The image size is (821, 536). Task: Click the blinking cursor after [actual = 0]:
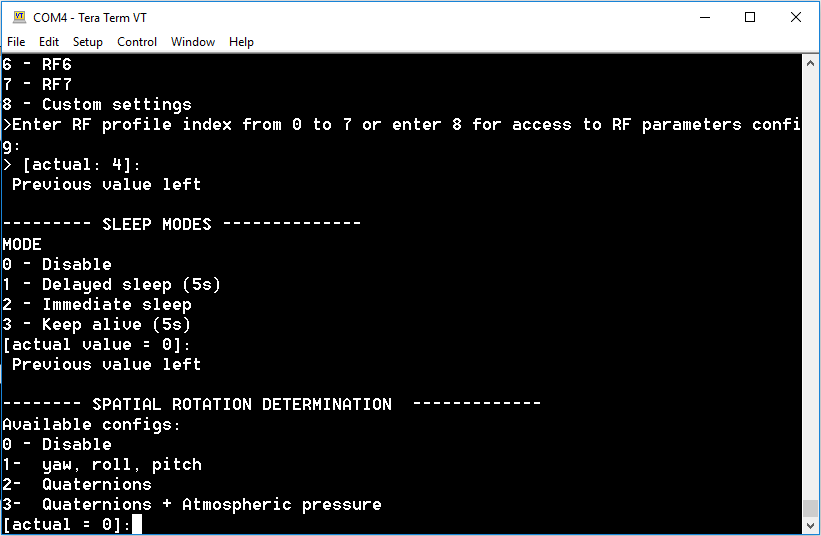(137, 524)
